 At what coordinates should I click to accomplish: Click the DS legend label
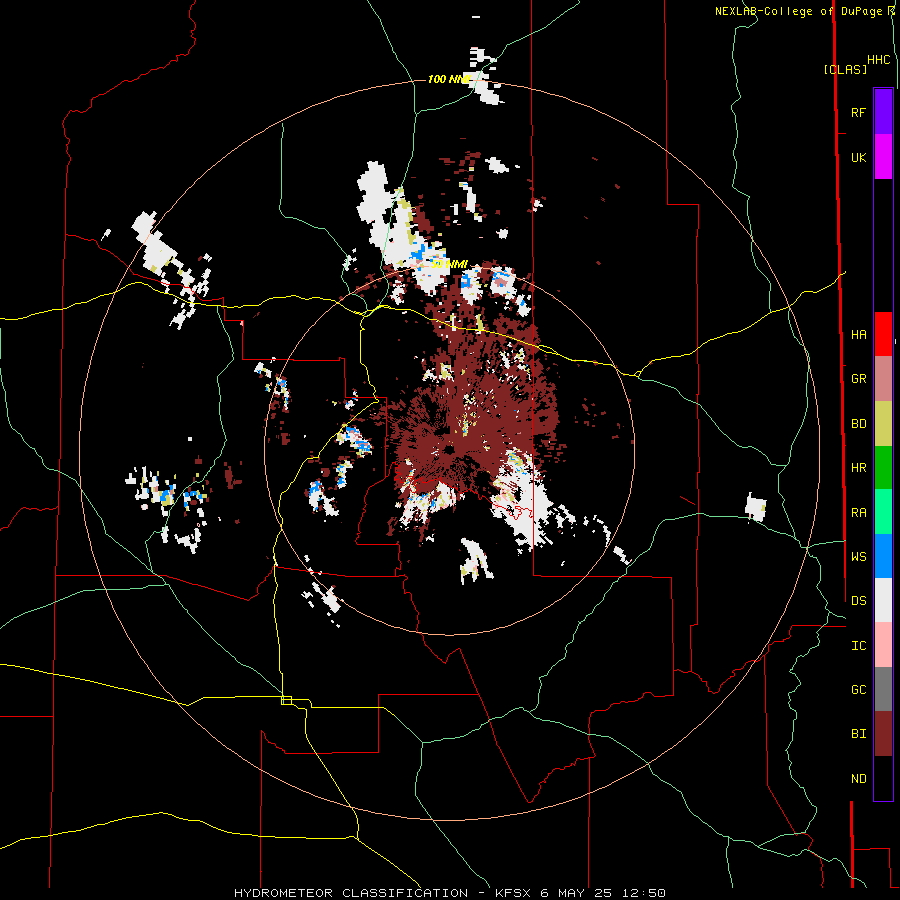pyautogui.click(x=858, y=601)
